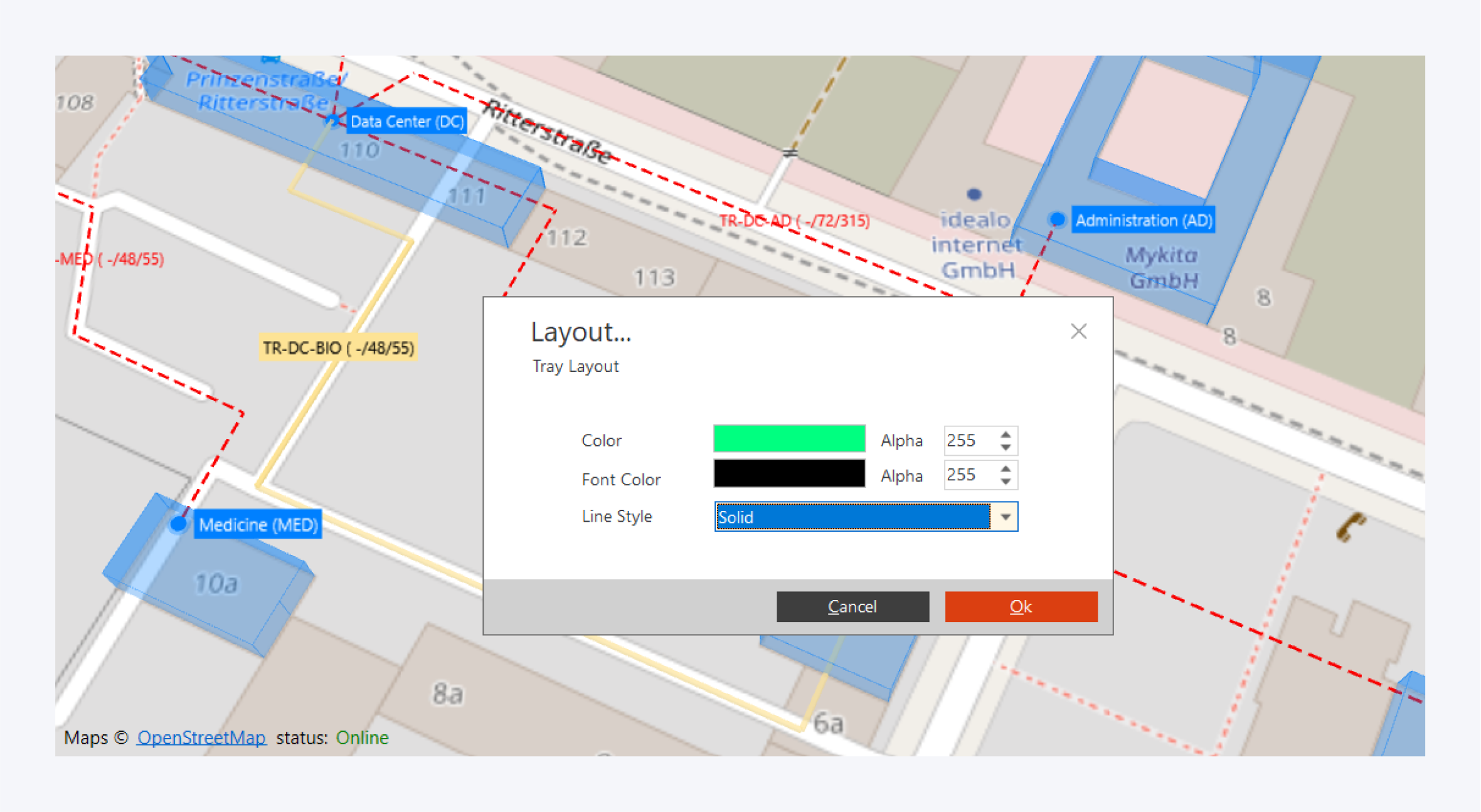Close the Layout dialog with X

pyautogui.click(x=1078, y=331)
